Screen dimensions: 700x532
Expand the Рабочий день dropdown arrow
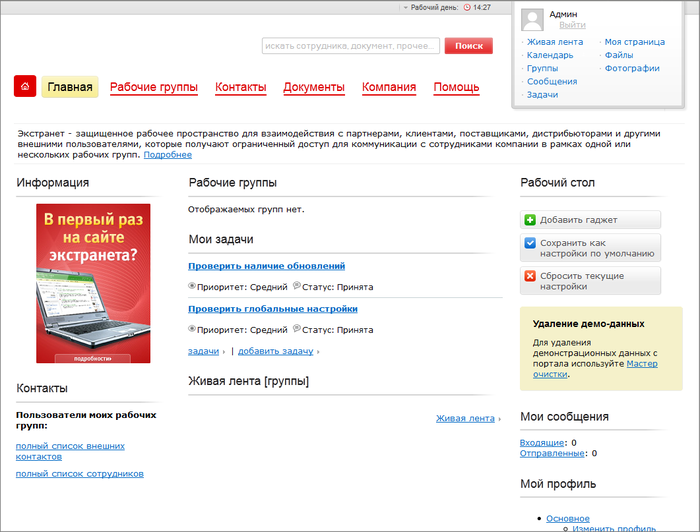tap(405, 7)
